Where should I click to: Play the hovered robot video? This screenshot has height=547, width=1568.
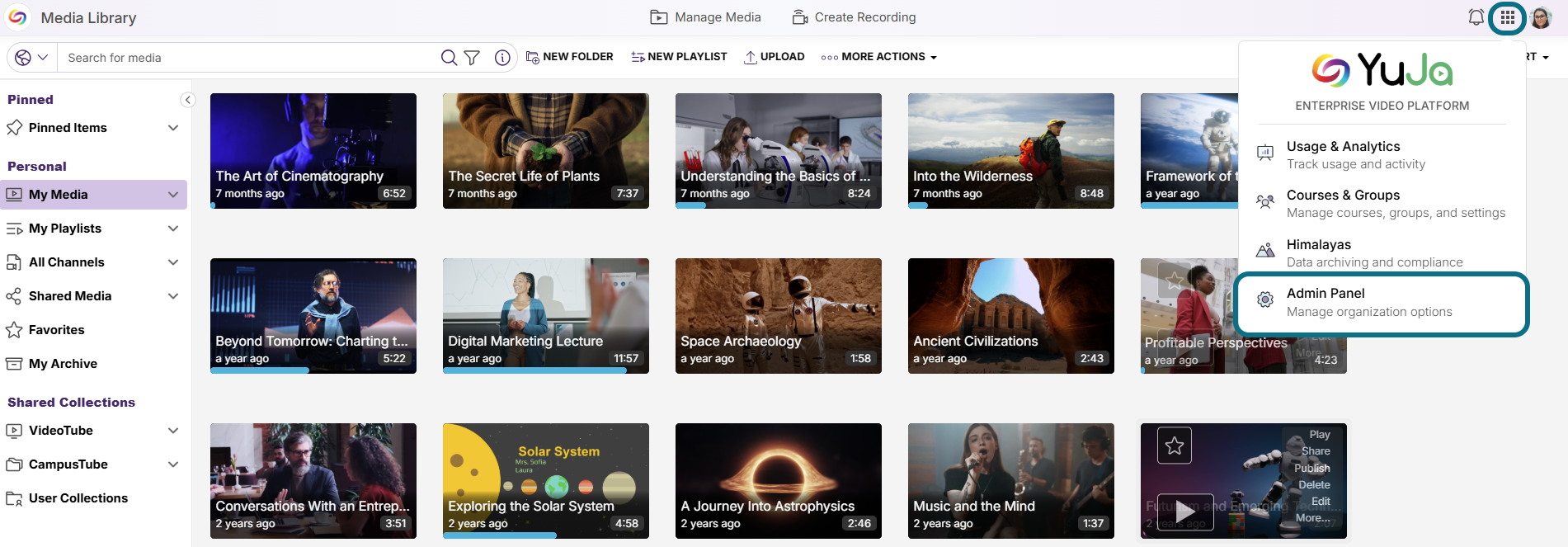[1184, 511]
